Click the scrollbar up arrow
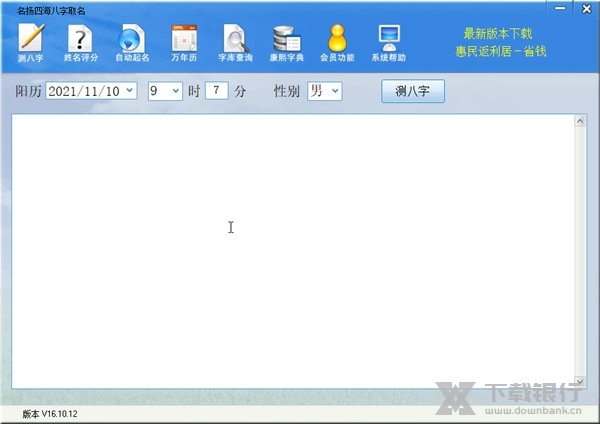The image size is (600, 424). 580,121
